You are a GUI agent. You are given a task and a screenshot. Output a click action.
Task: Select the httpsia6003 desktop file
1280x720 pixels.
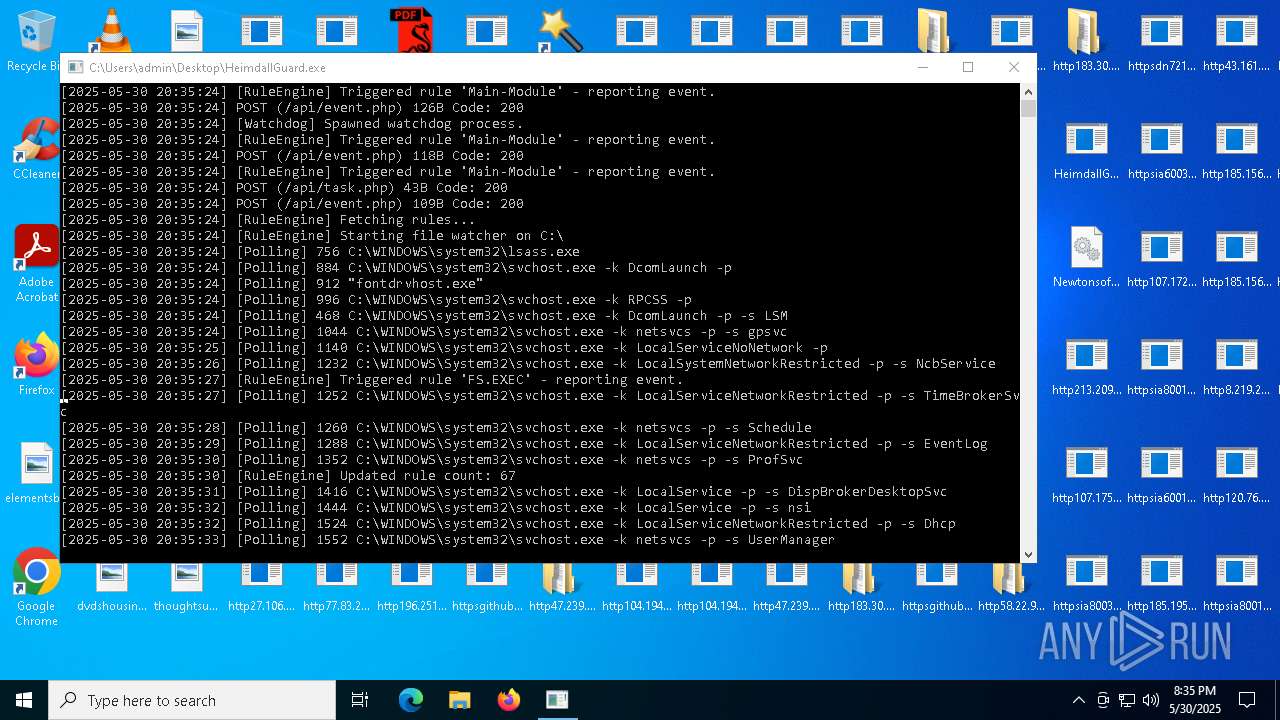tap(1161, 152)
